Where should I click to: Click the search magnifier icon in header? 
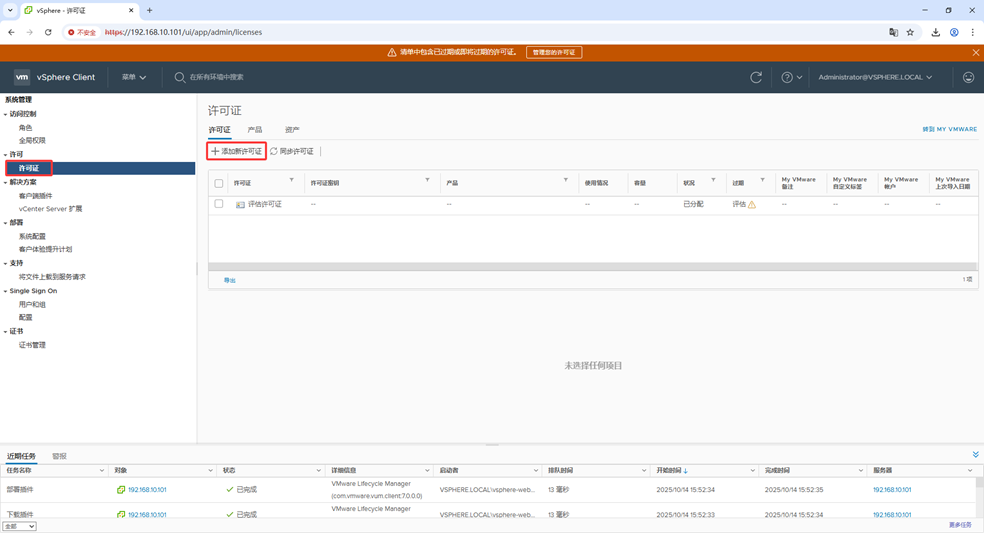tap(180, 77)
